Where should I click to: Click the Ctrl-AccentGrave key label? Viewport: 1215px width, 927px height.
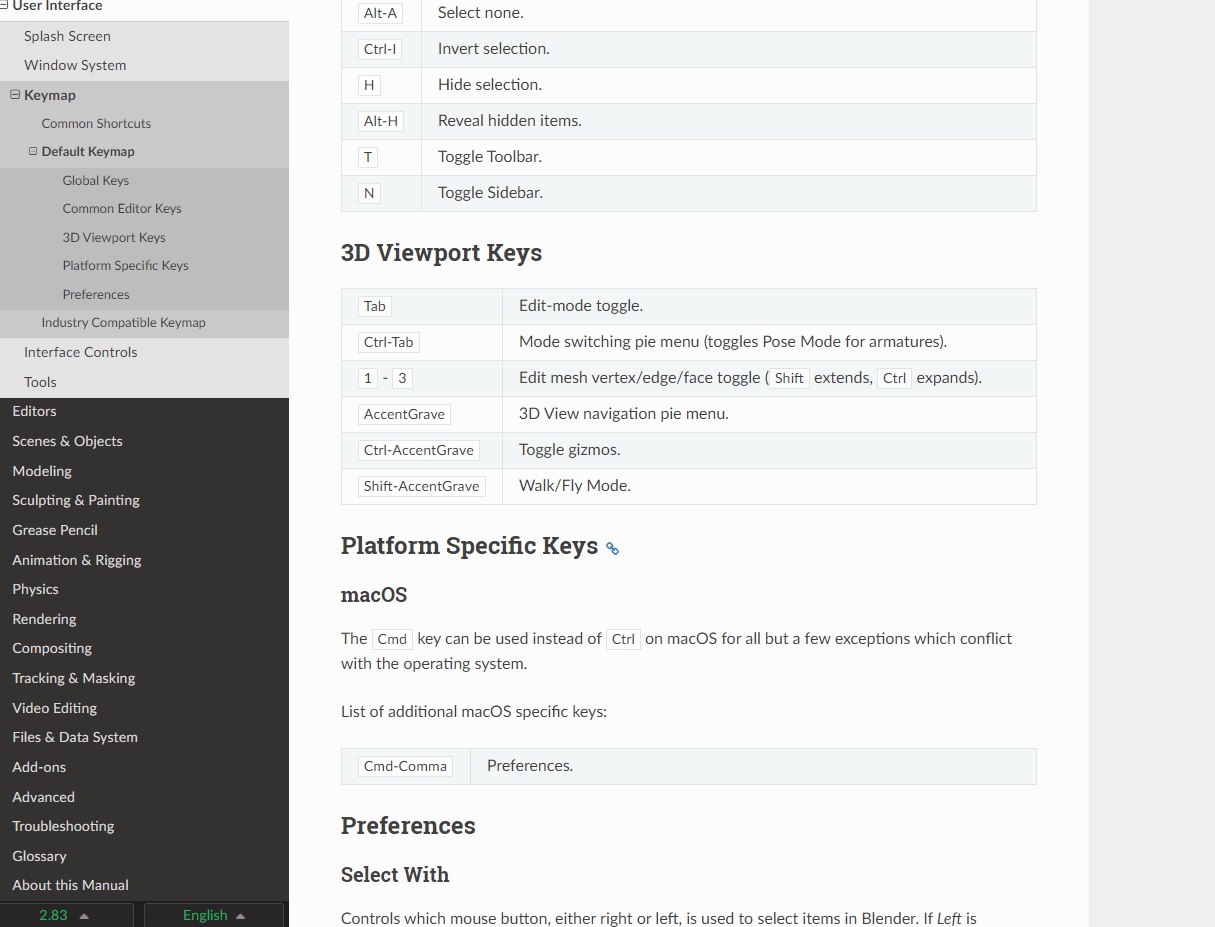point(419,450)
